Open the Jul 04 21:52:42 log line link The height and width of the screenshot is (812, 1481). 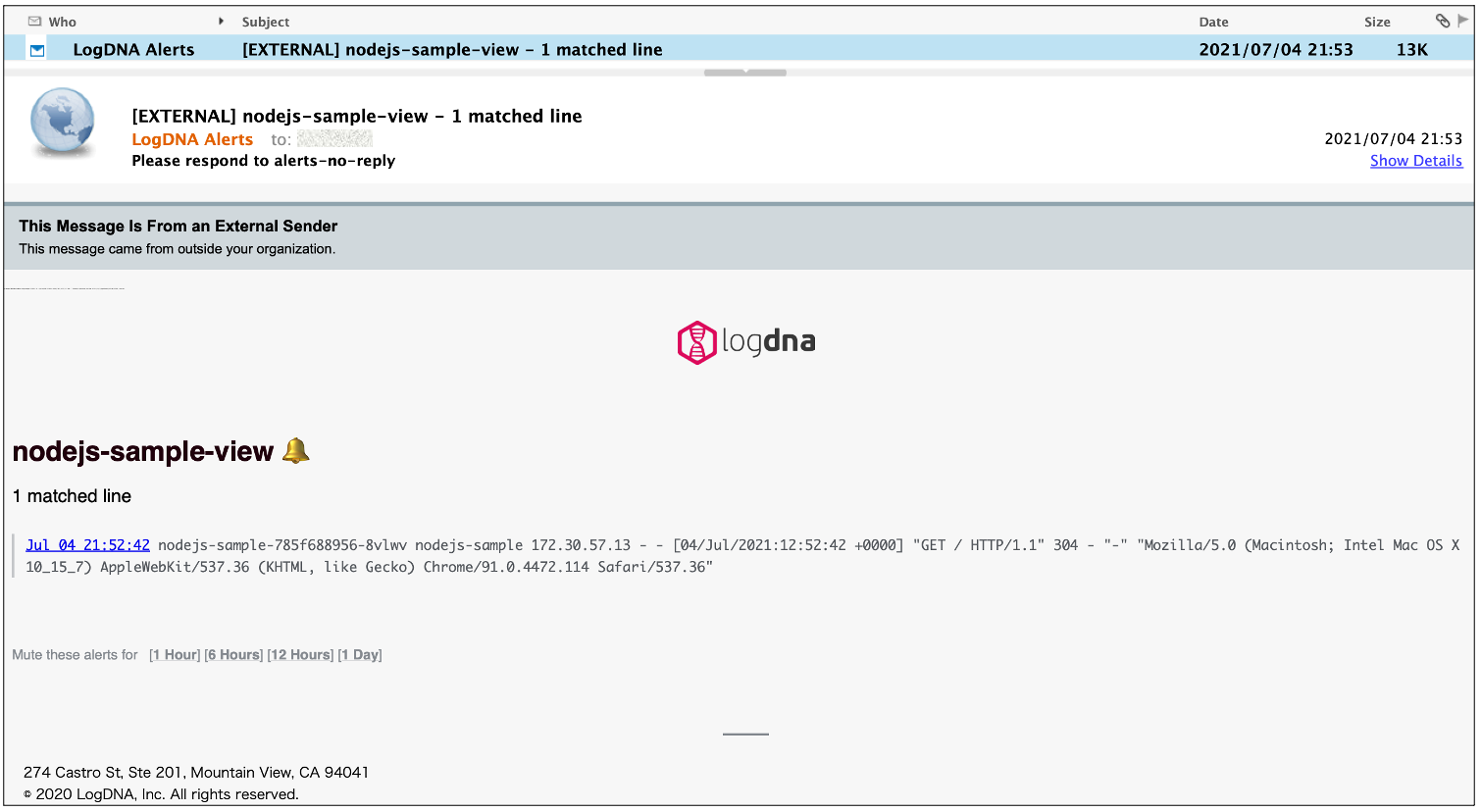[x=88, y=545]
